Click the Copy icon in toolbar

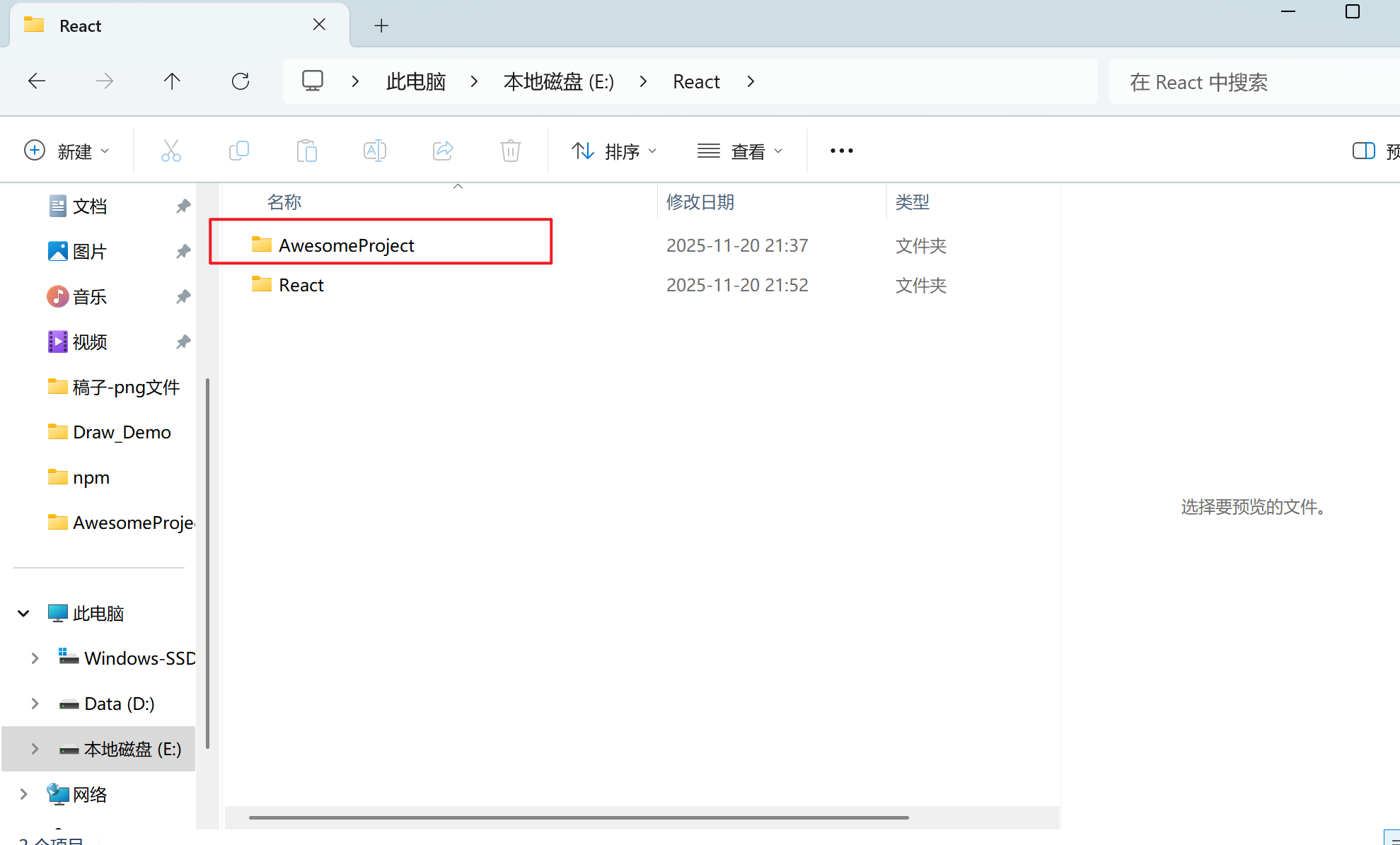click(239, 151)
